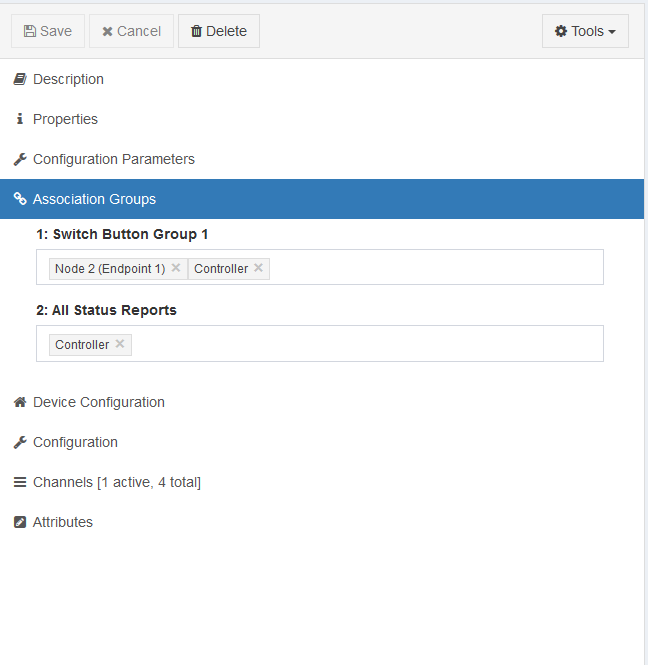Click the book icon beside Description
648x665 pixels.
click(20, 79)
